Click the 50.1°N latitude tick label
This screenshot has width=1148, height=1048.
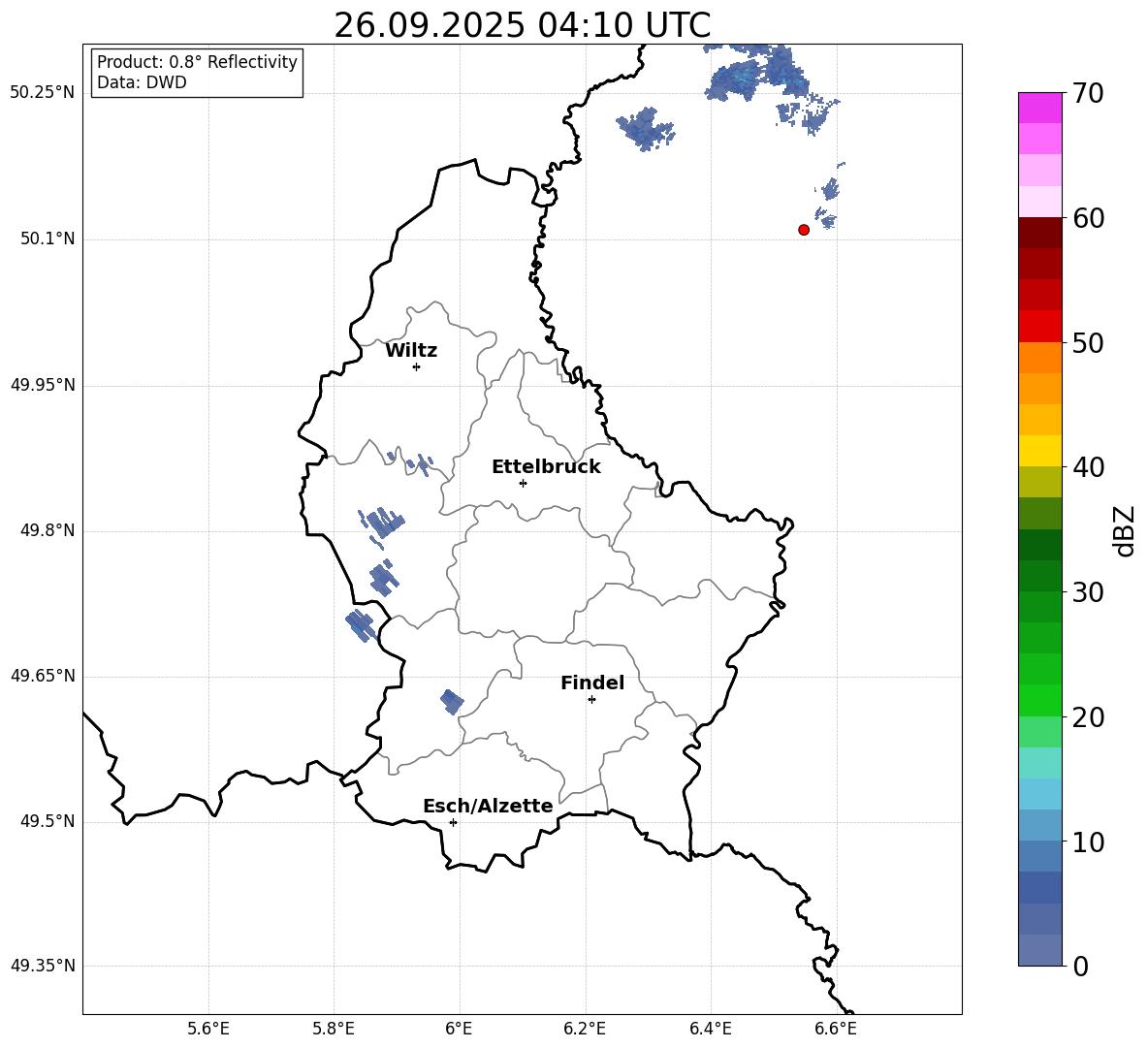(48, 239)
